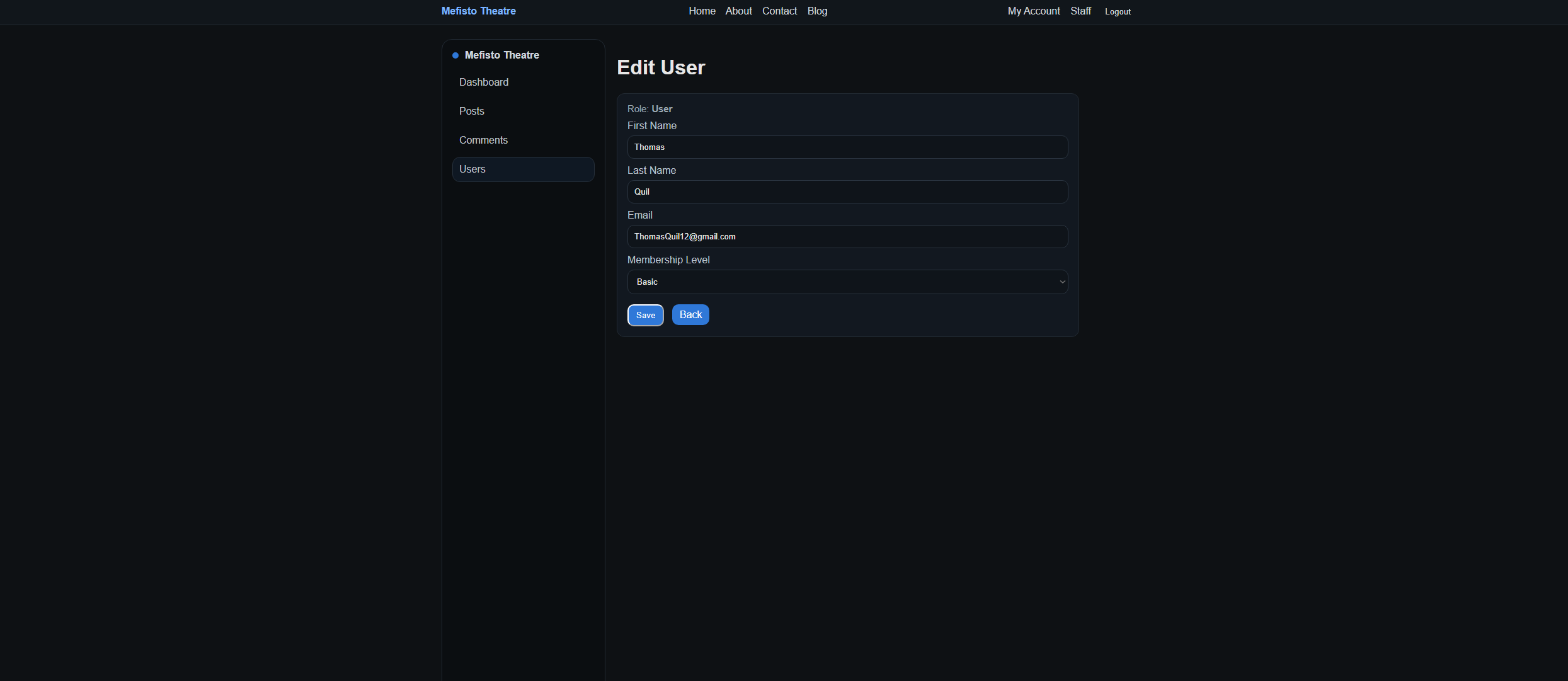Image resolution: width=1568 pixels, height=681 pixels.
Task: Select Users in the admin sidebar
Action: [x=472, y=169]
